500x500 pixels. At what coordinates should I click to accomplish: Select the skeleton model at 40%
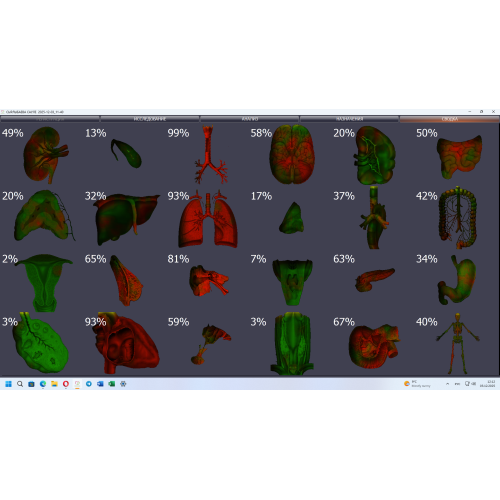click(458, 343)
